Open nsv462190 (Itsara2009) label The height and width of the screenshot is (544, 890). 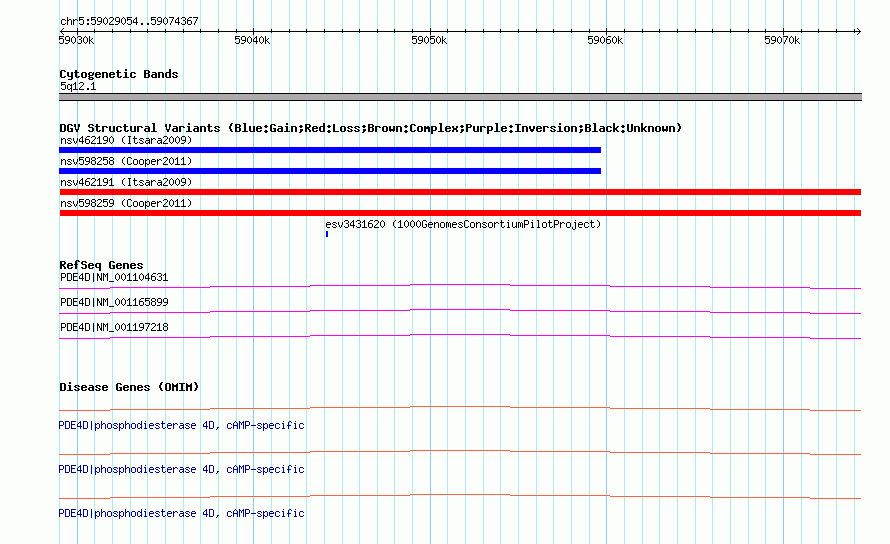(126, 140)
